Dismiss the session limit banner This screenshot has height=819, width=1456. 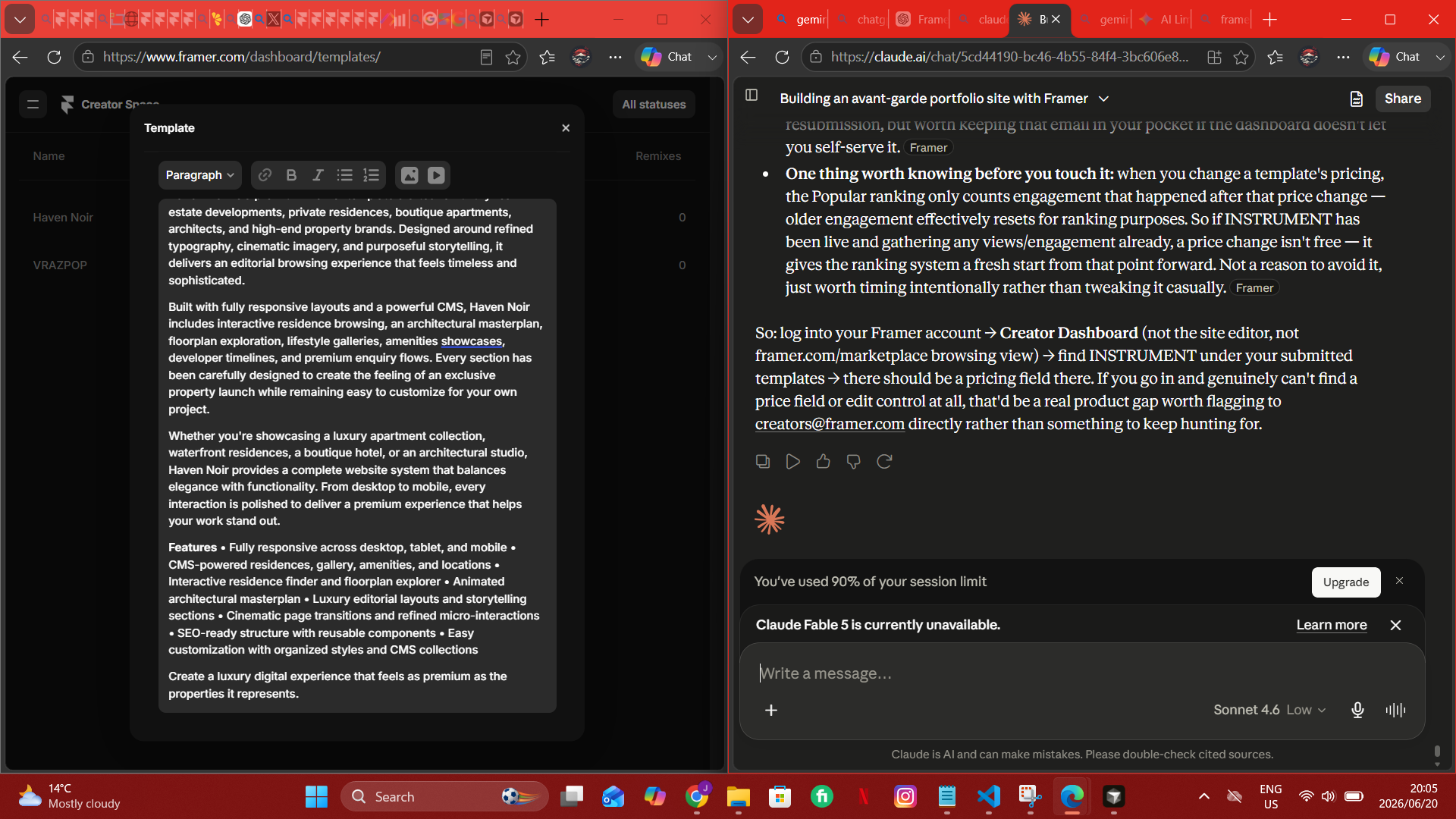1400,581
